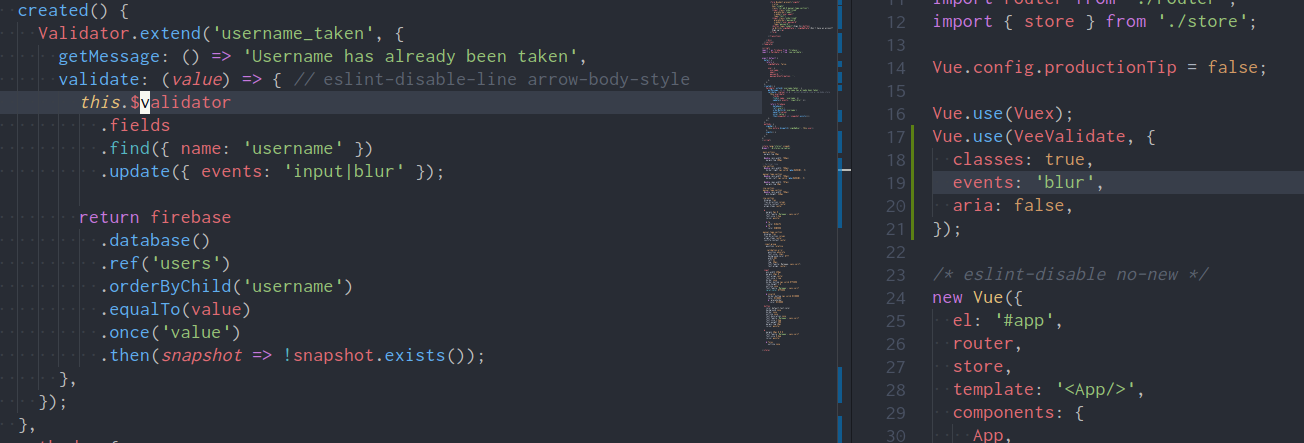Click line number 24 in right editor gutter
Image resolution: width=1304 pixels, height=443 pixels.
pyautogui.click(x=895, y=298)
